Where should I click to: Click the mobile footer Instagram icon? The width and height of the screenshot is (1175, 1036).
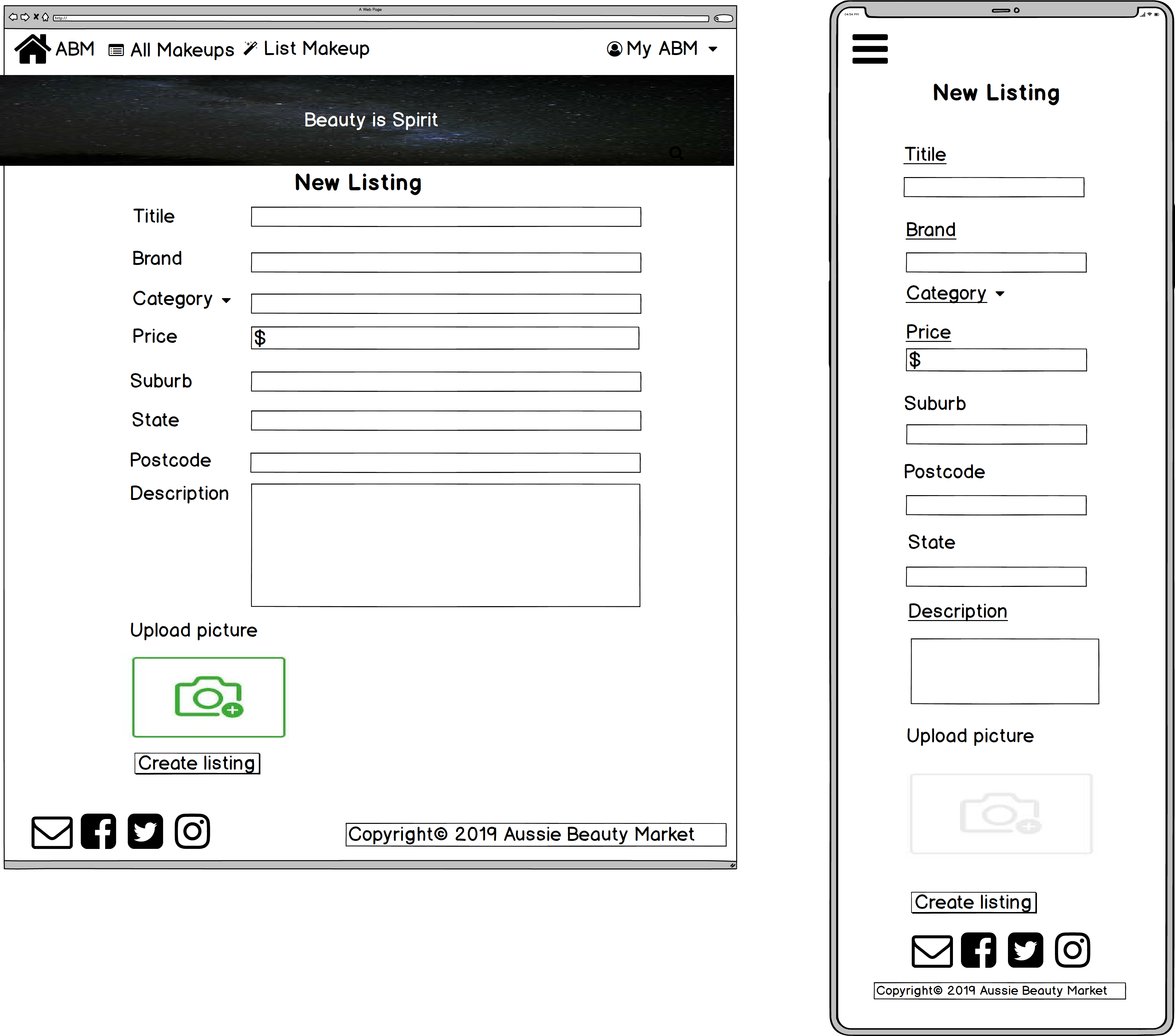pyautogui.click(x=1072, y=950)
